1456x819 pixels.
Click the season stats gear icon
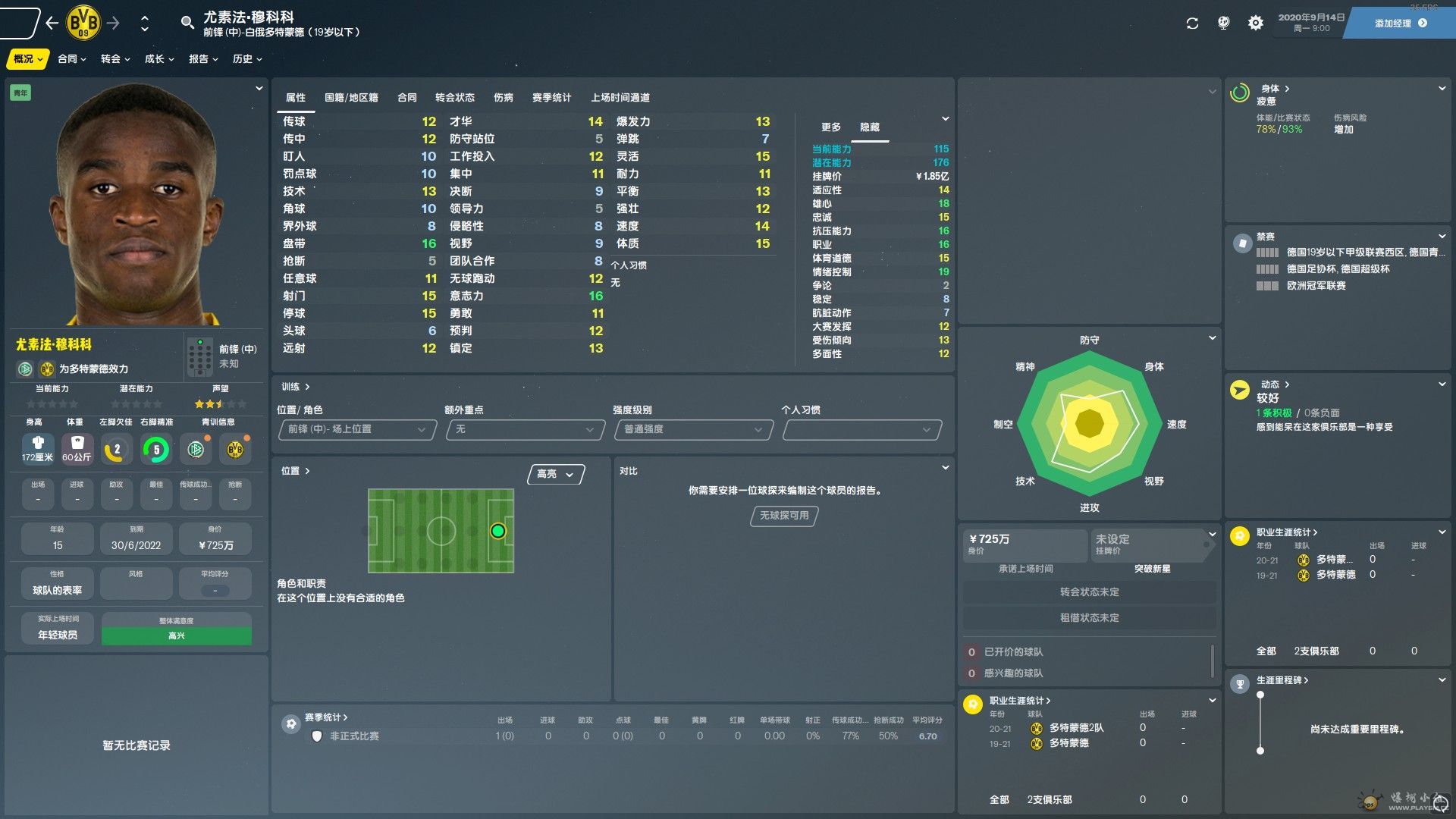click(290, 724)
